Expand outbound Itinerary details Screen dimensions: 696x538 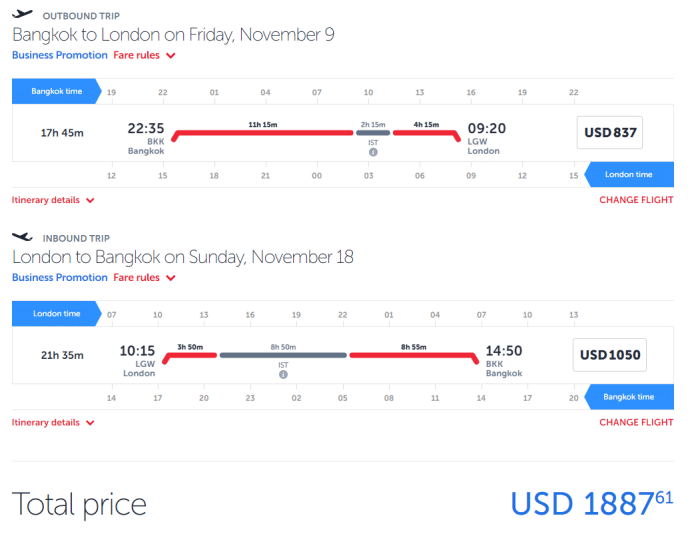(x=53, y=200)
